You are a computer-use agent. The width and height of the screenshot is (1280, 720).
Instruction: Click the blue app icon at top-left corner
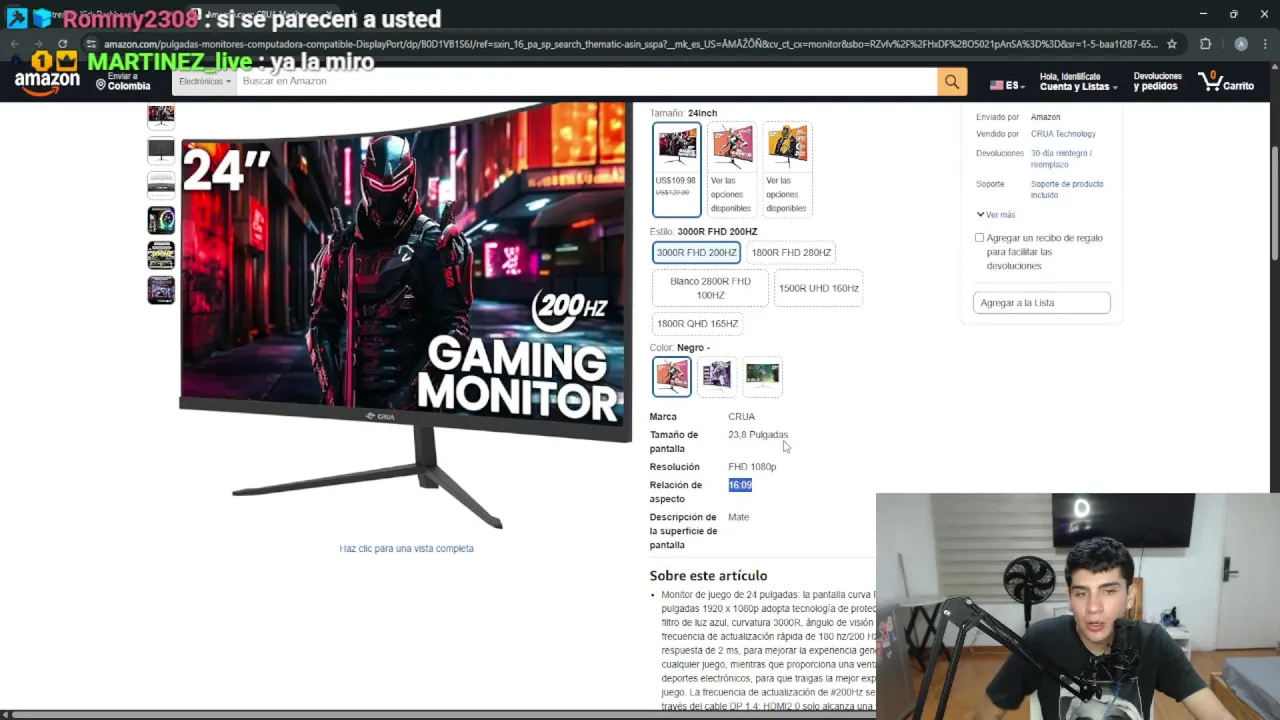(x=16, y=17)
